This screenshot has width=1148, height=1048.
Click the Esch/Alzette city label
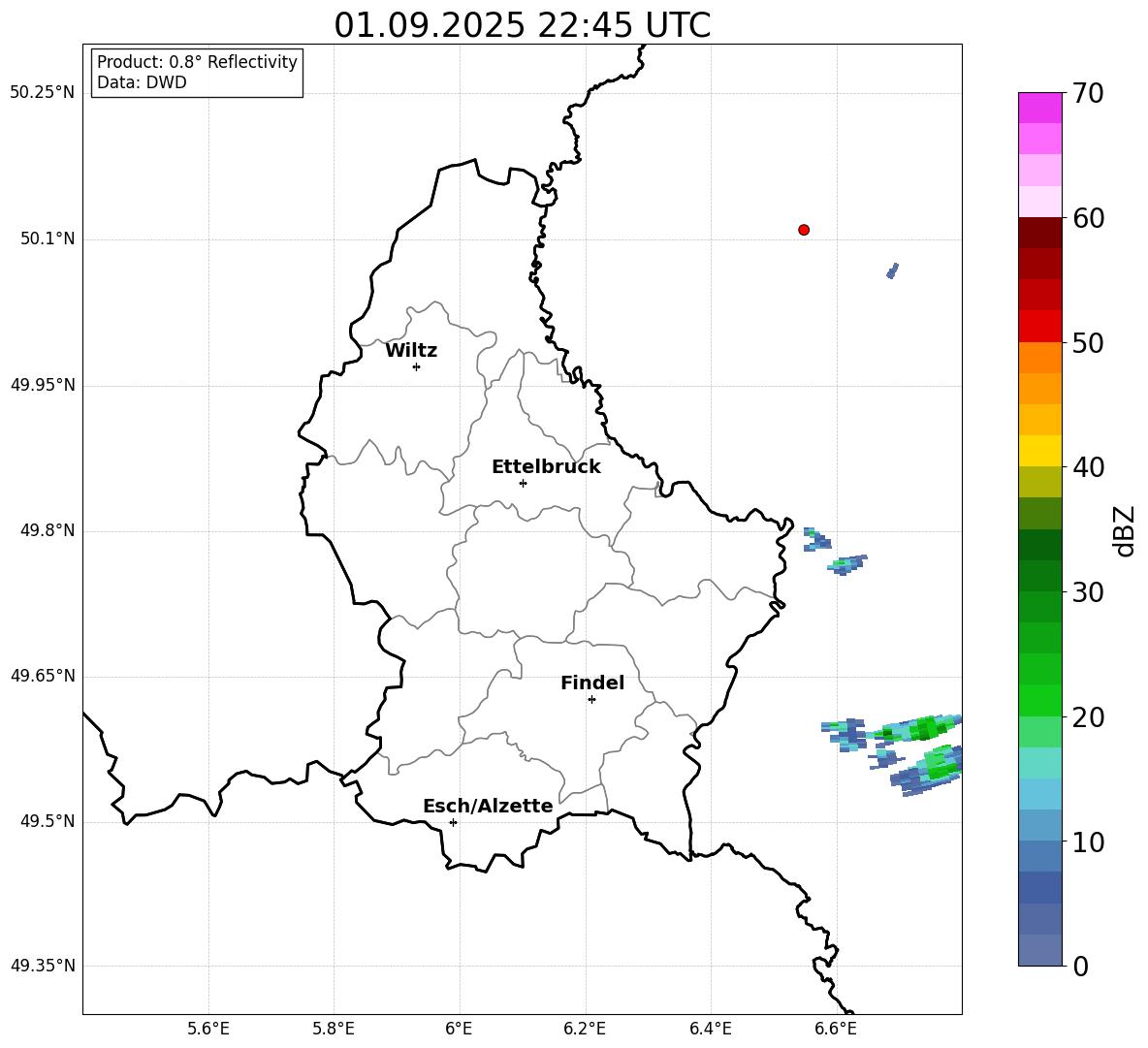[488, 807]
